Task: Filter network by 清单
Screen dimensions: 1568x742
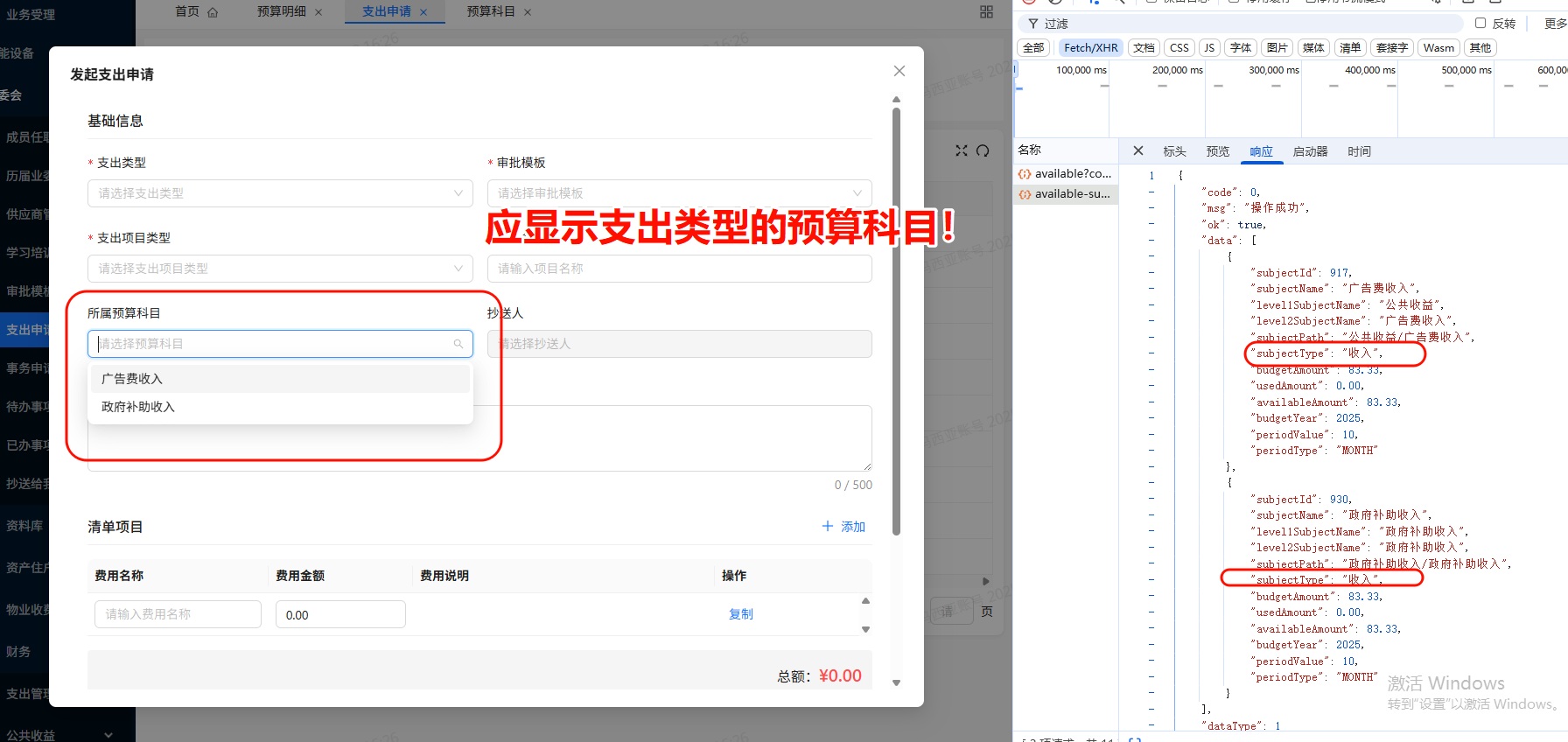Action: tap(1350, 48)
